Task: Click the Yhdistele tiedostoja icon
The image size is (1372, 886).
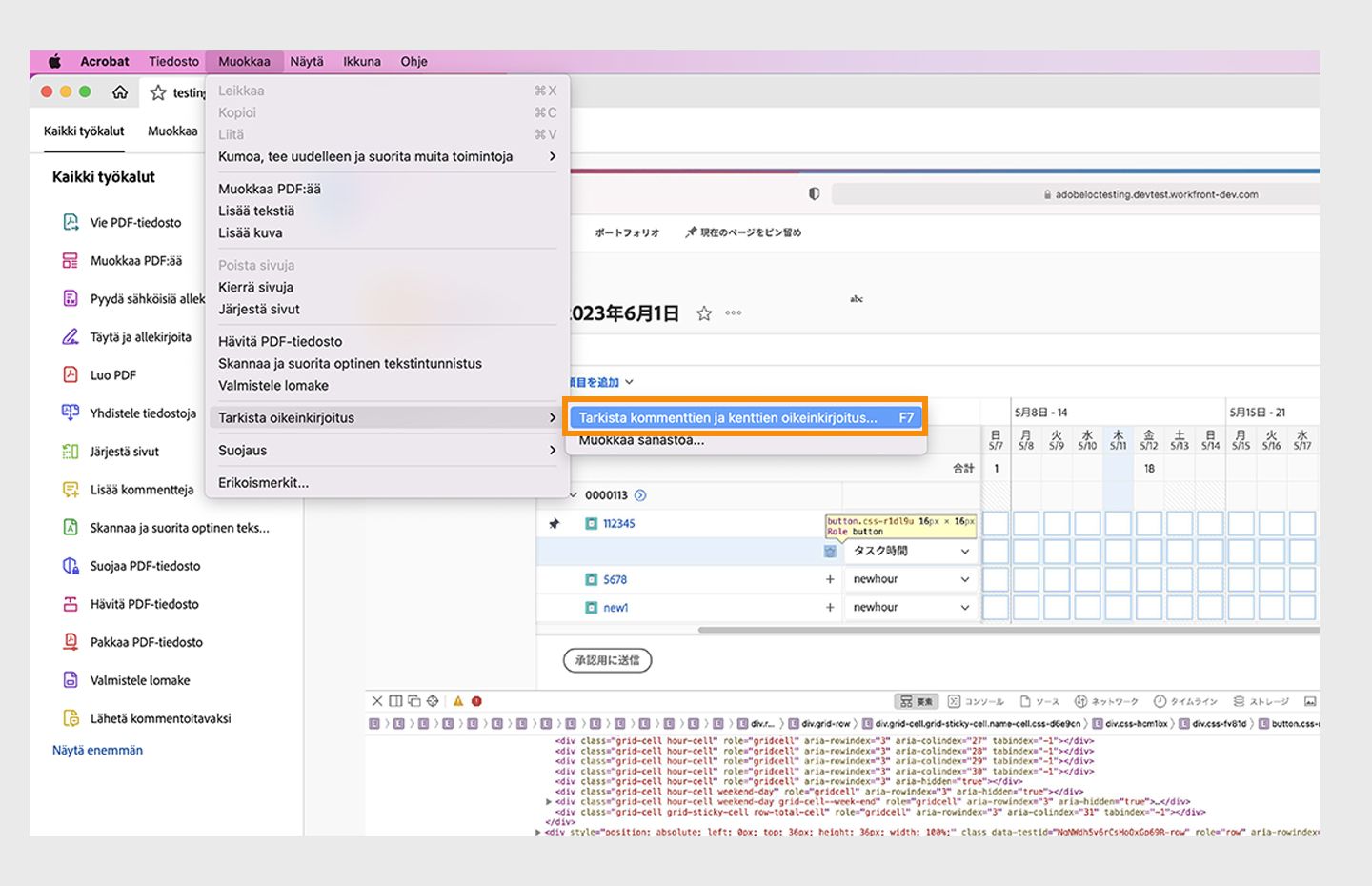Action: click(x=71, y=413)
